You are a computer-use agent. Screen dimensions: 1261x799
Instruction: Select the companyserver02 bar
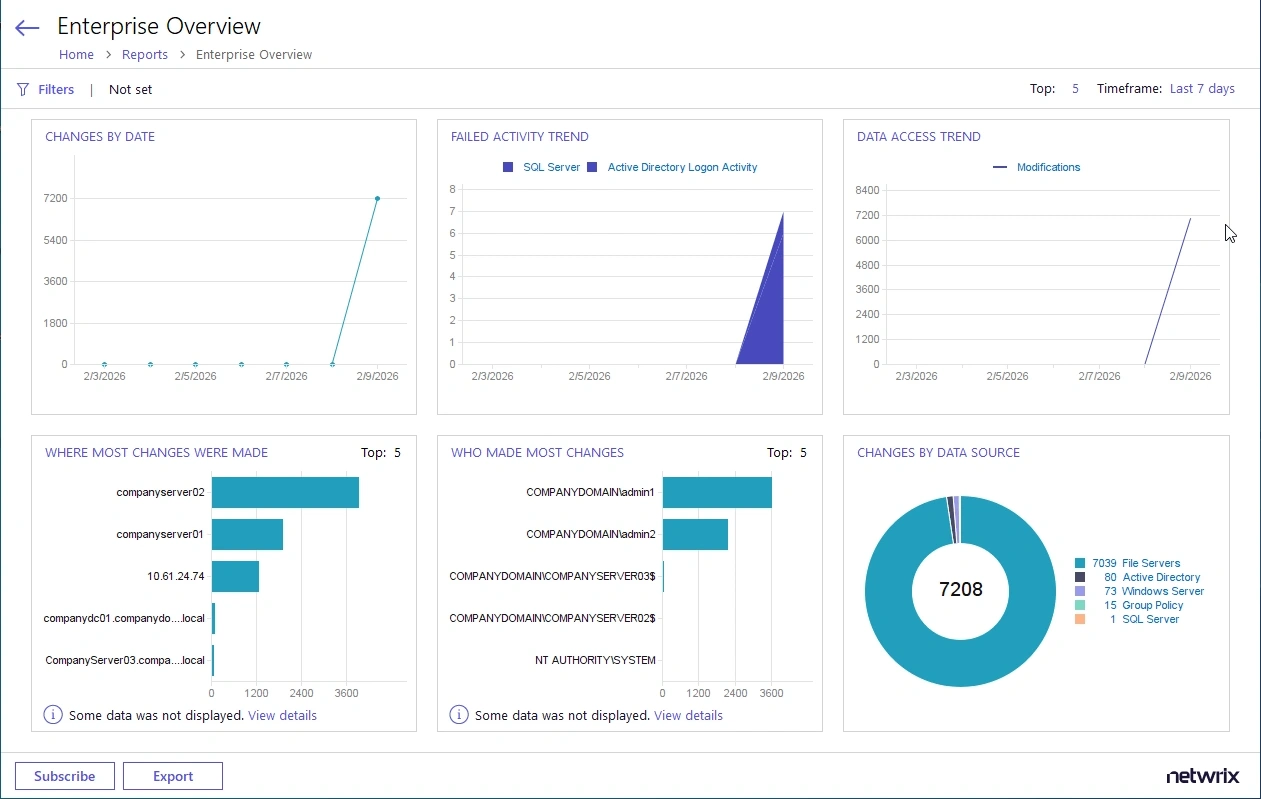click(x=285, y=492)
